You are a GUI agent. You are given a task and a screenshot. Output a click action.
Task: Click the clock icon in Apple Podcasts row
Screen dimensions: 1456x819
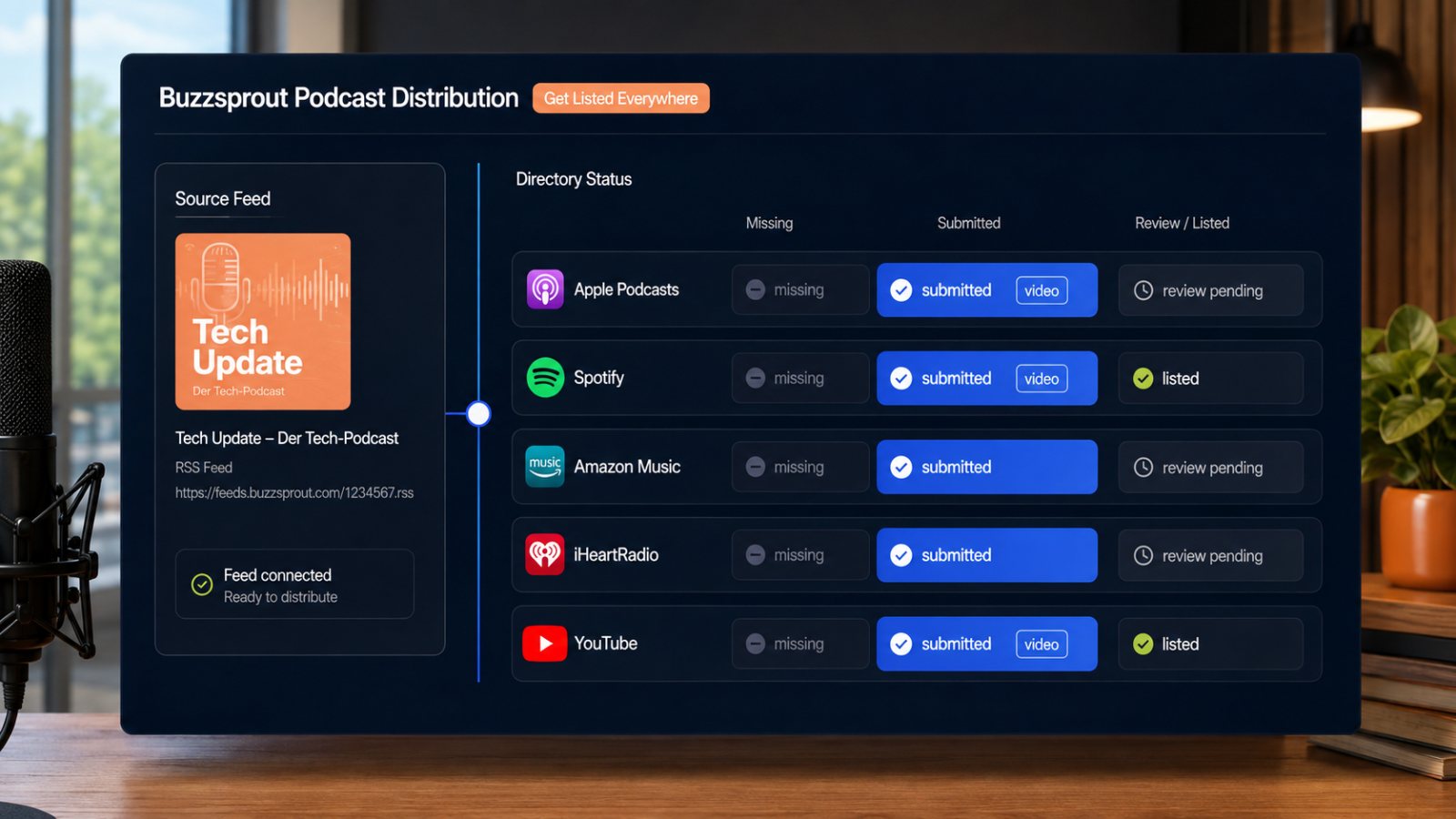point(1144,290)
